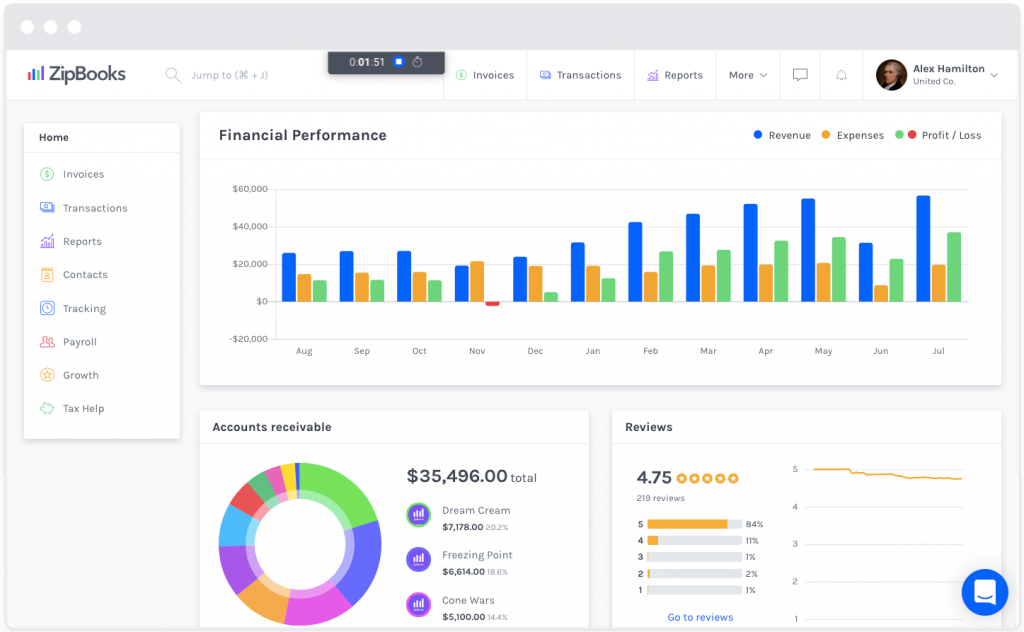Click the 4.75 rating score
Image resolution: width=1024 pixels, height=632 pixels.
pos(654,478)
